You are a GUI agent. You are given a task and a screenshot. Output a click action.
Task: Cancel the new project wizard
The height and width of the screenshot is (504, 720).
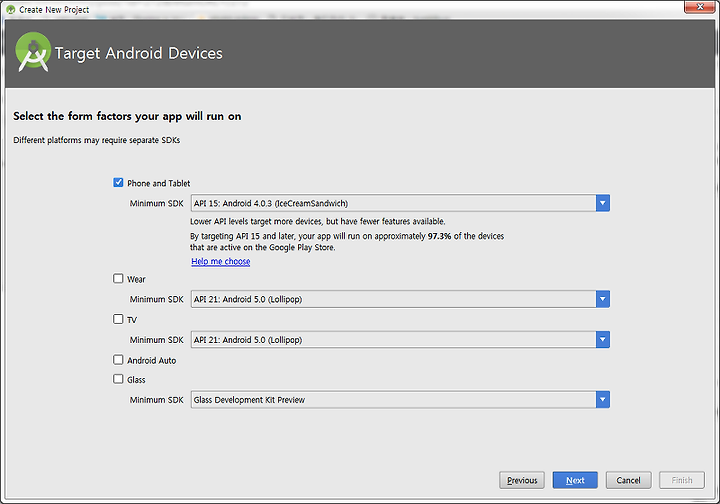click(x=628, y=480)
